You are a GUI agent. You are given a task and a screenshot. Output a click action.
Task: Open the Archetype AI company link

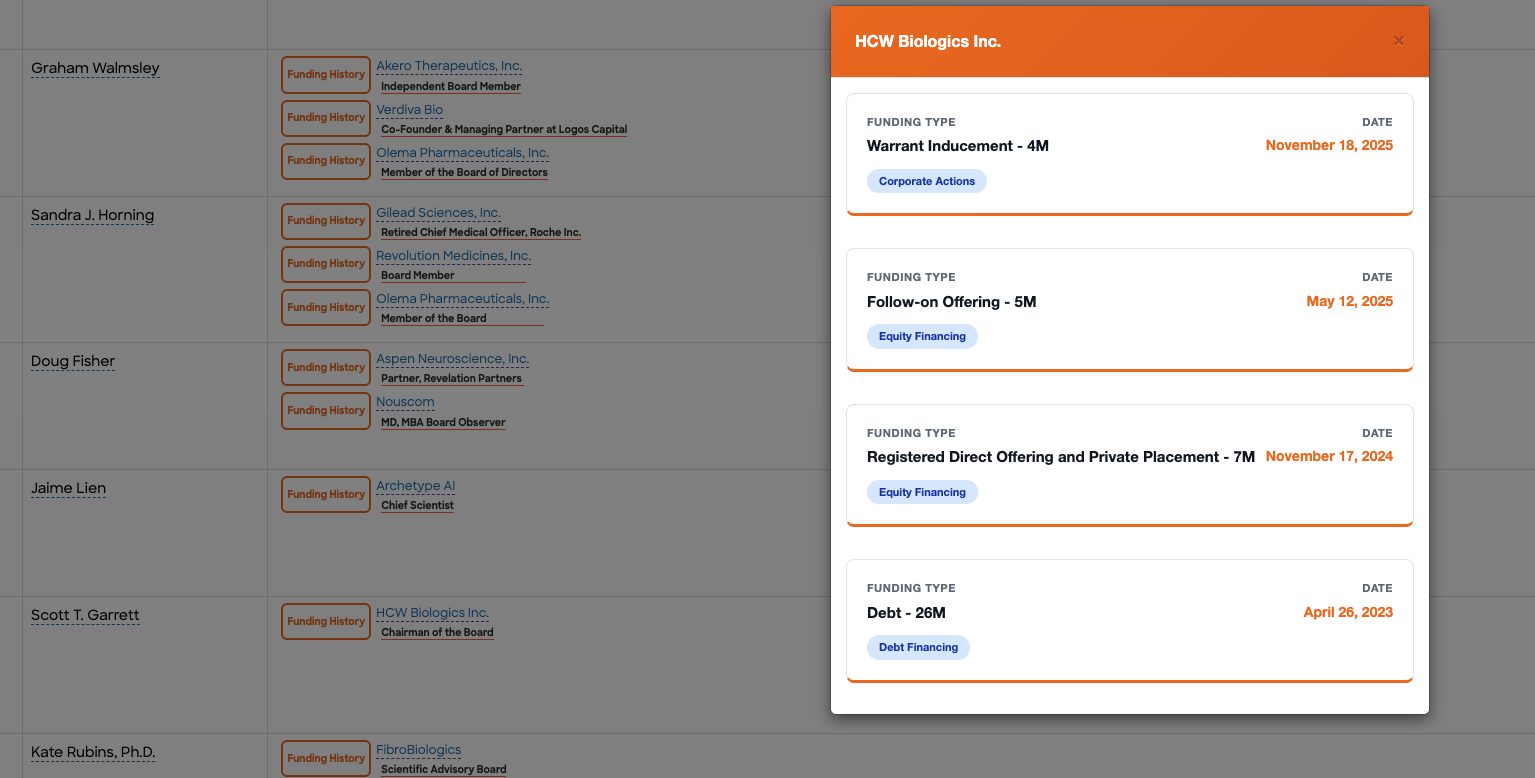[x=415, y=486]
